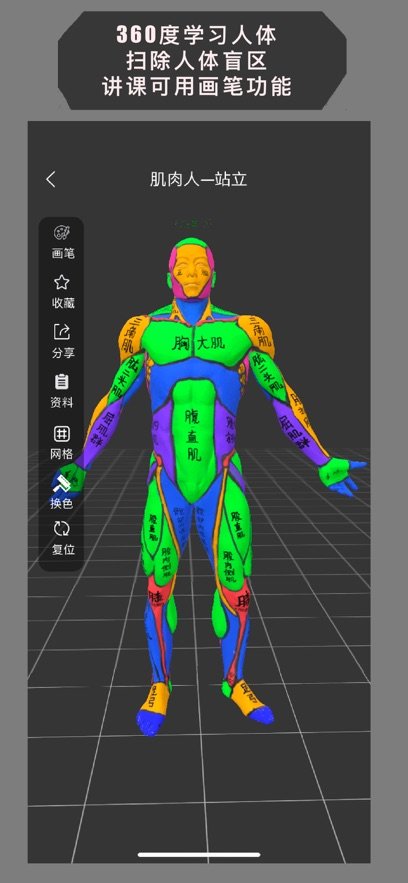This screenshot has height=883, width=408.
Task: Tap the 胸大肌 chest muscle label
Action: point(197,342)
